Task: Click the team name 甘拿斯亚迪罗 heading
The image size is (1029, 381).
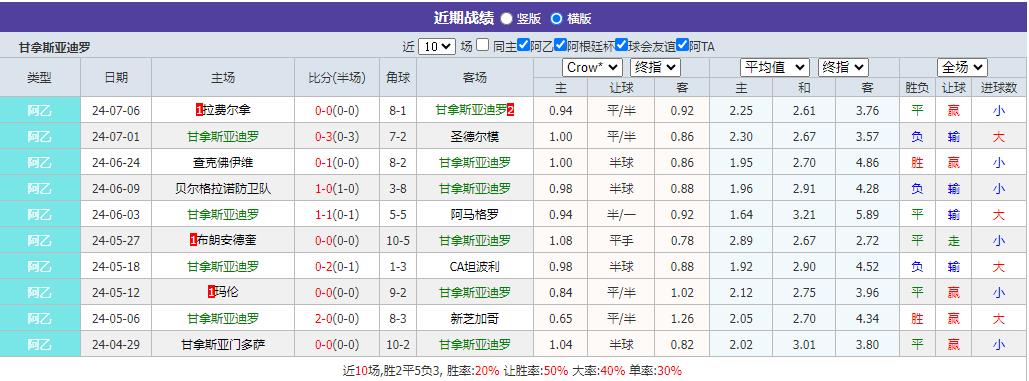Action: [x=55, y=47]
